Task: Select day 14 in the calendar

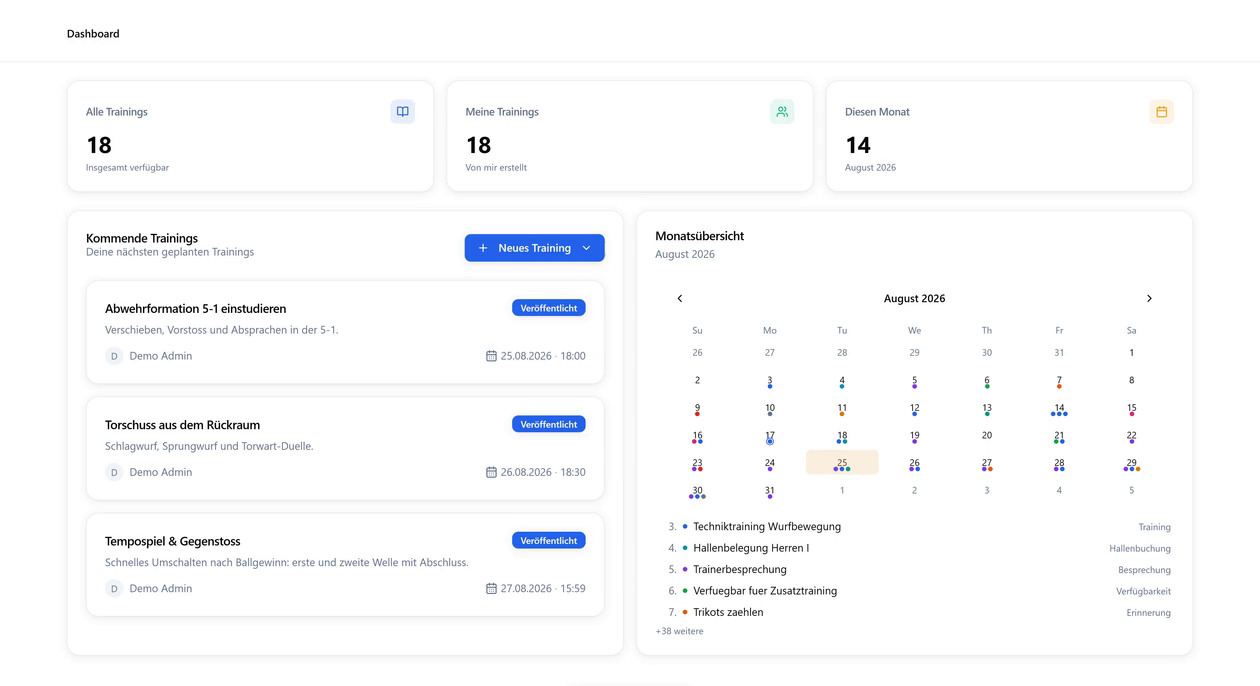Action: click(x=1059, y=408)
